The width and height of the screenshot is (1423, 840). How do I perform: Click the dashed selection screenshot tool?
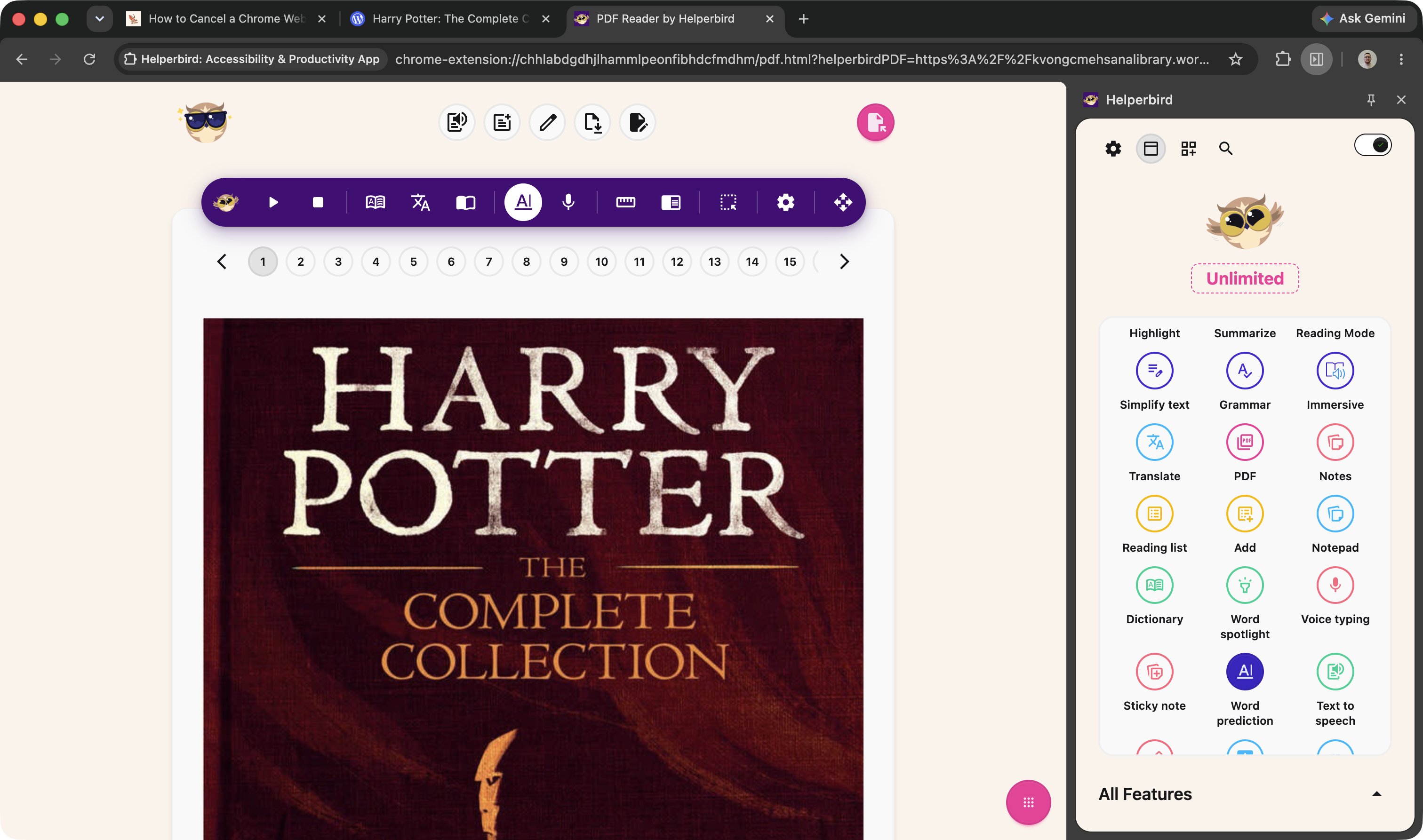pyautogui.click(x=728, y=202)
